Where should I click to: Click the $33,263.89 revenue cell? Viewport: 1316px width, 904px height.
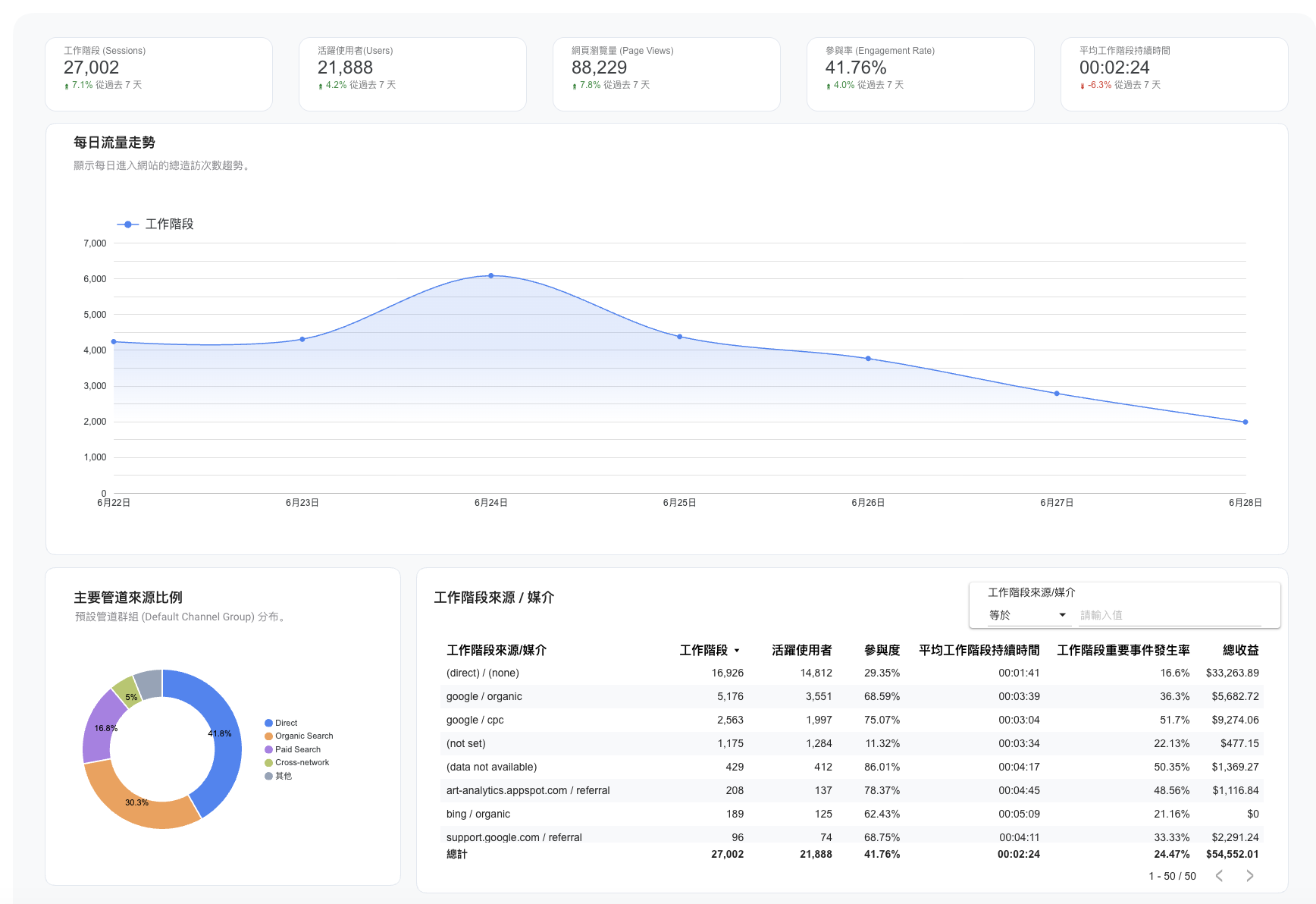pyautogui.click(x=1233, y=673)
